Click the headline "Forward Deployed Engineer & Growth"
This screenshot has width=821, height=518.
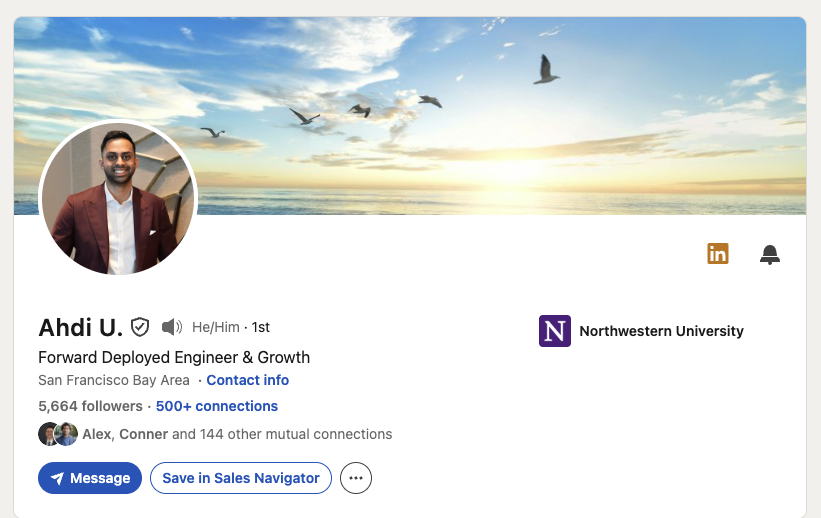pos(174,357)
